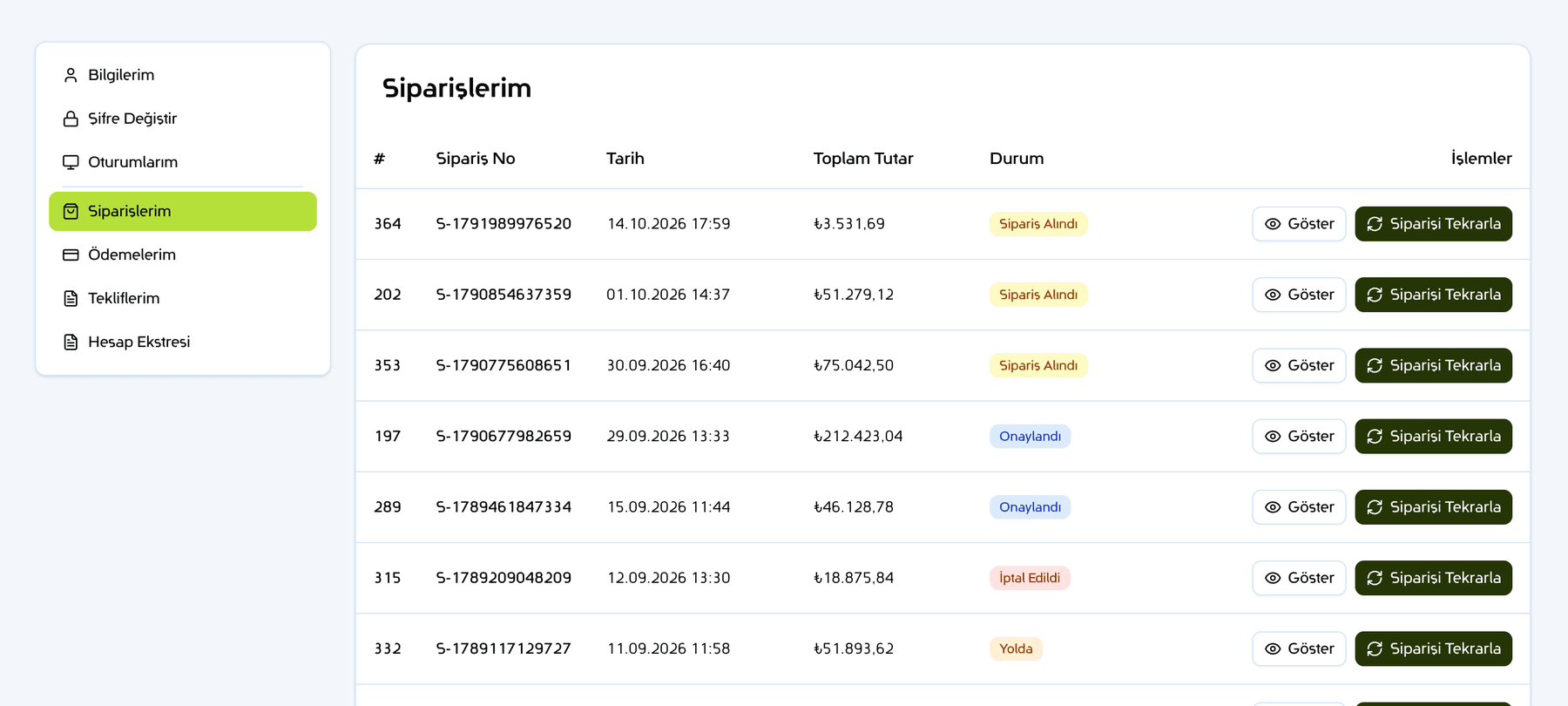Click the file icon beside Hesap Ekstresi

click(71, 342)
